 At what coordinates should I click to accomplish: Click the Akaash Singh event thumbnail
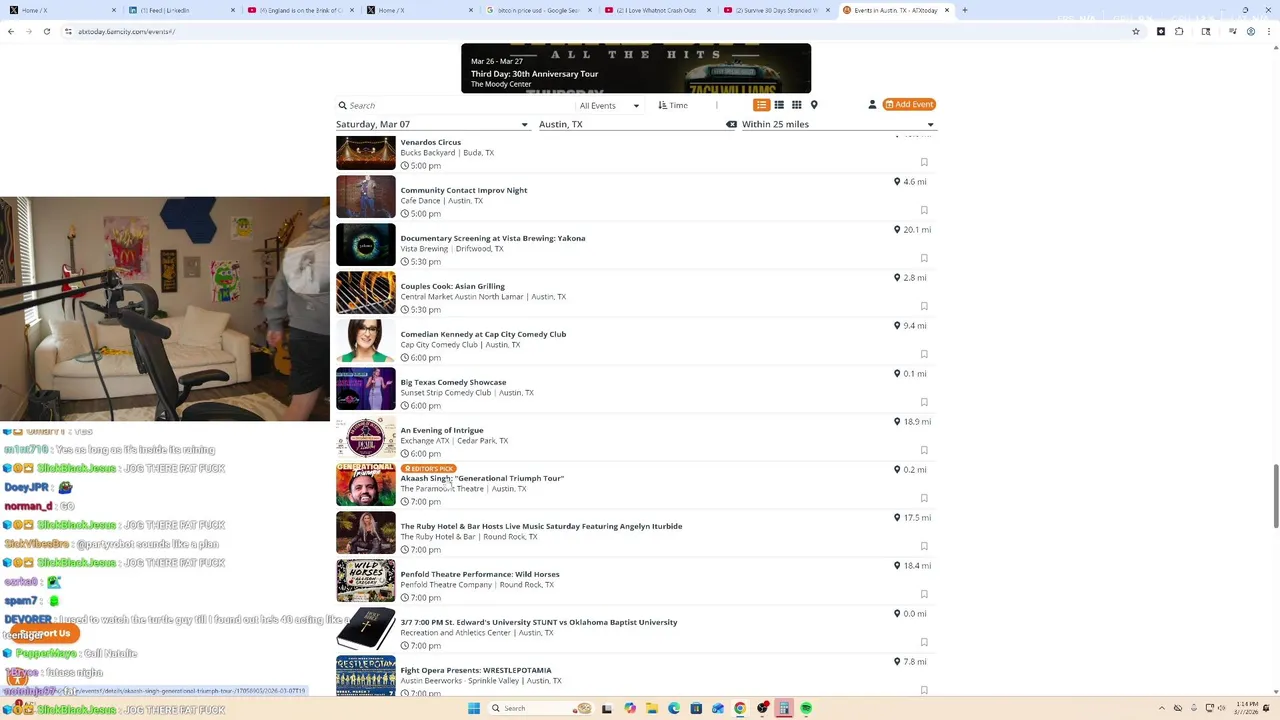click(366, 485)
